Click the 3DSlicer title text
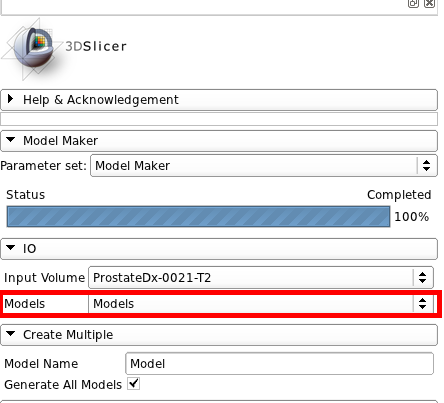This screenshot has height=403, width=444. click(96, 46)
